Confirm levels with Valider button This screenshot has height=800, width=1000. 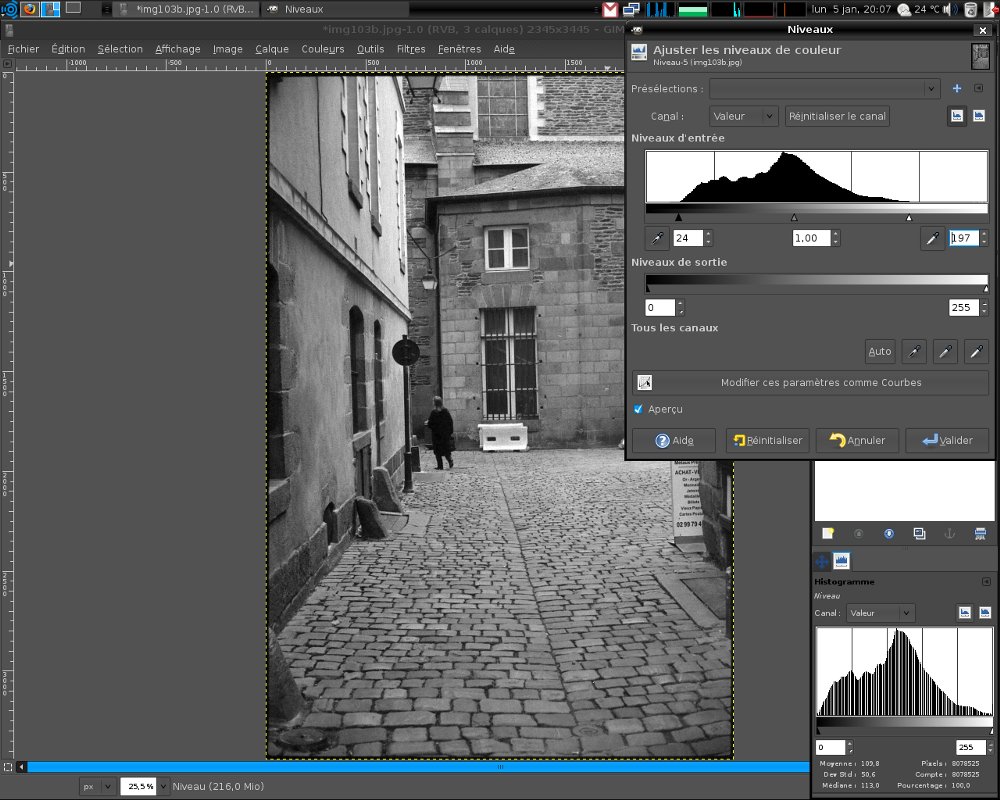pos(947,440)
